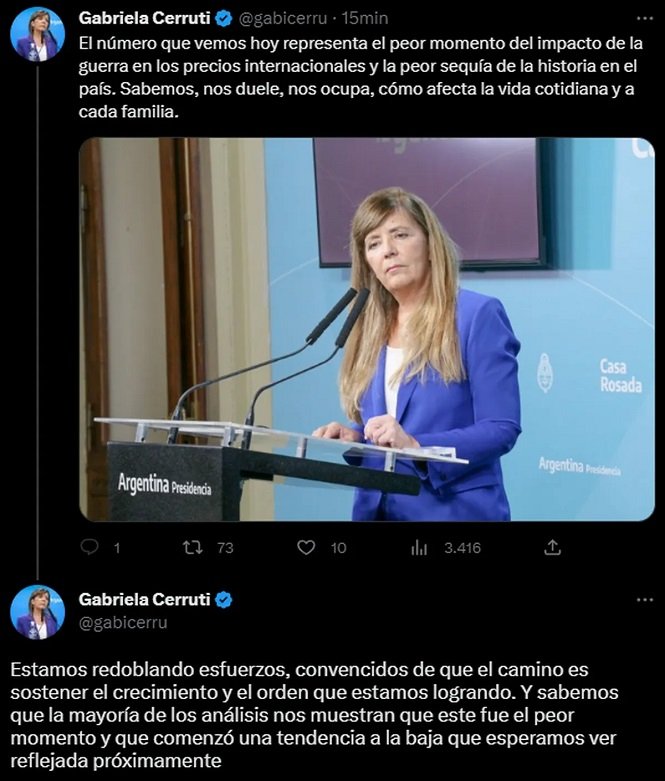Click the 73 retweets count
Image resolution: width=665 pixels, height=781 pixels.
[225, 548]
